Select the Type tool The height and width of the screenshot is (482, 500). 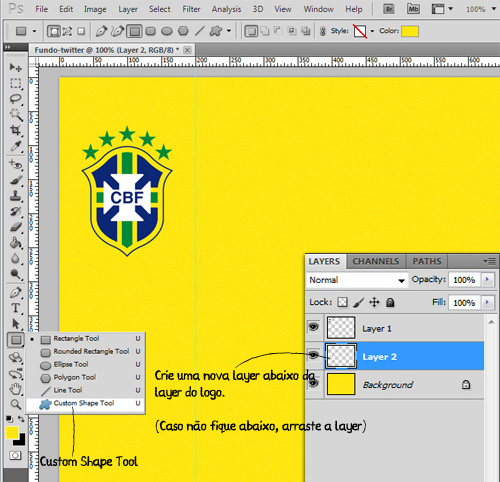coord(15,308)
